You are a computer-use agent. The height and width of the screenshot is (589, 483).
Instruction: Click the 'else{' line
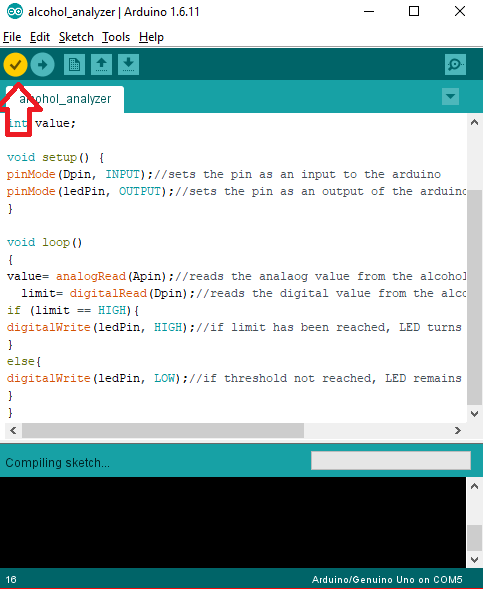point(24,362)
